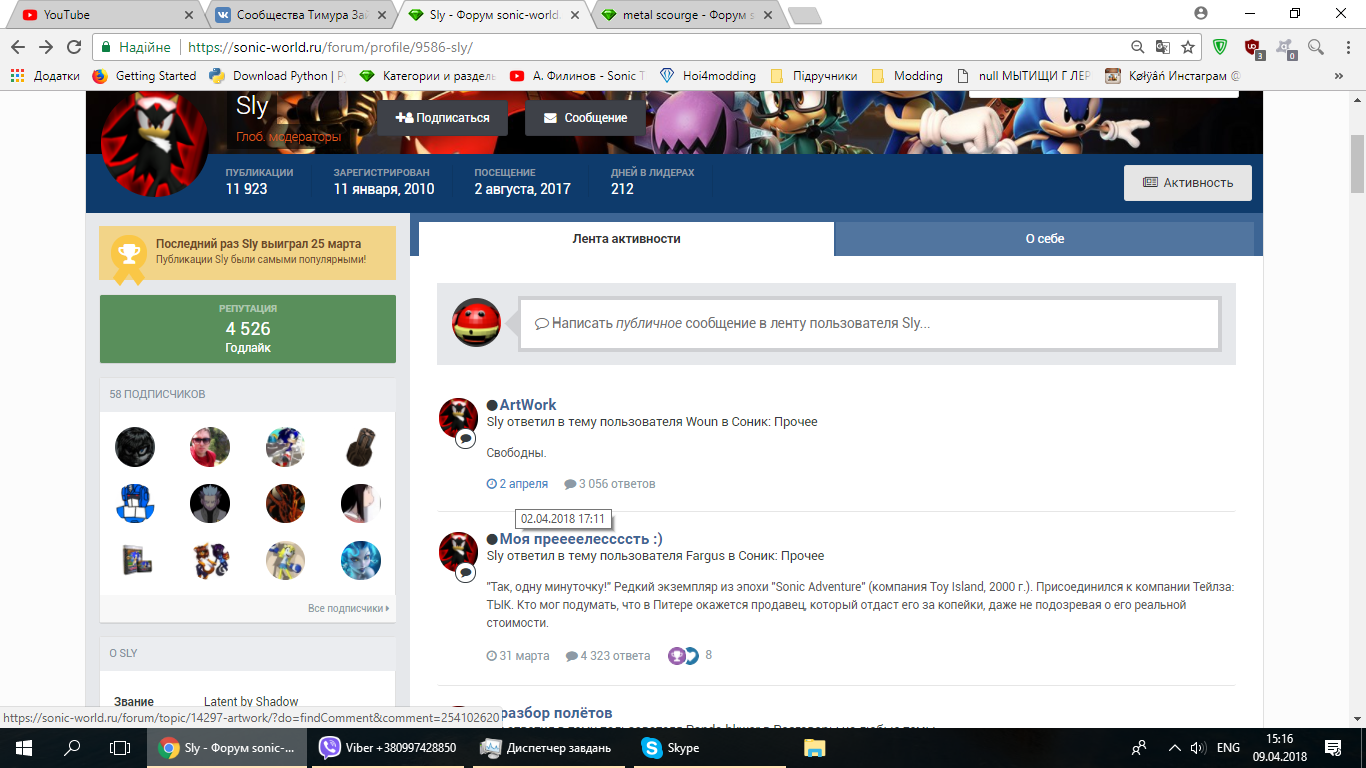Expand the hidden bookmarks overflow chevron
The image size is (1366, 768).
pyautogui.click(x=1339, y=76)
